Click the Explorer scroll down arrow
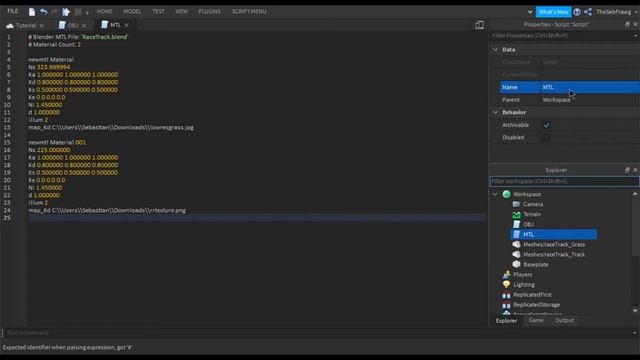Screen dimensions: 640x360 [635, 311]
